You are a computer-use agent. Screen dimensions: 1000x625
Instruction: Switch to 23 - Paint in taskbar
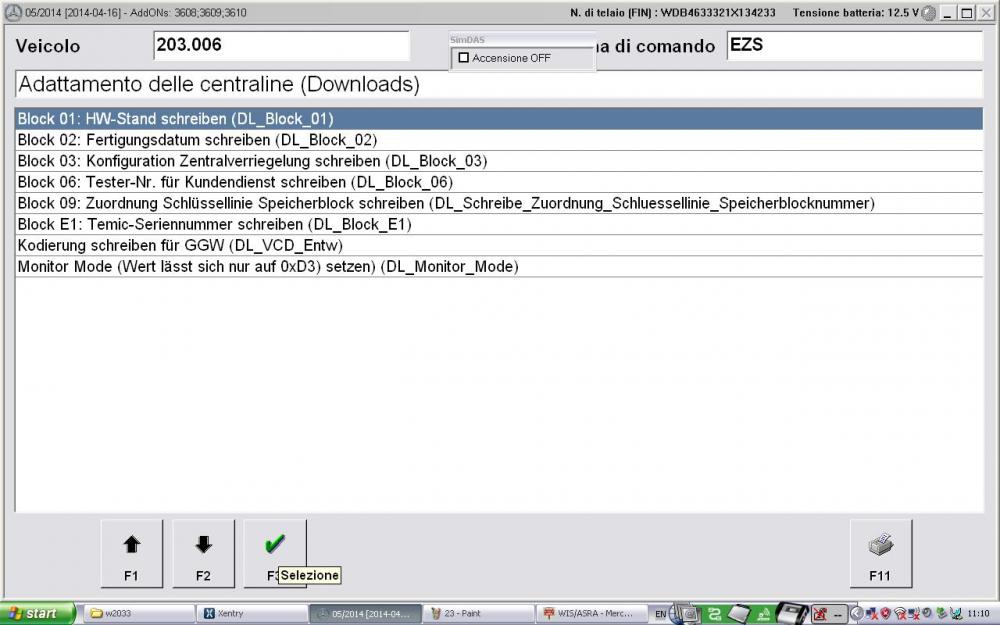tap(475, 613)
